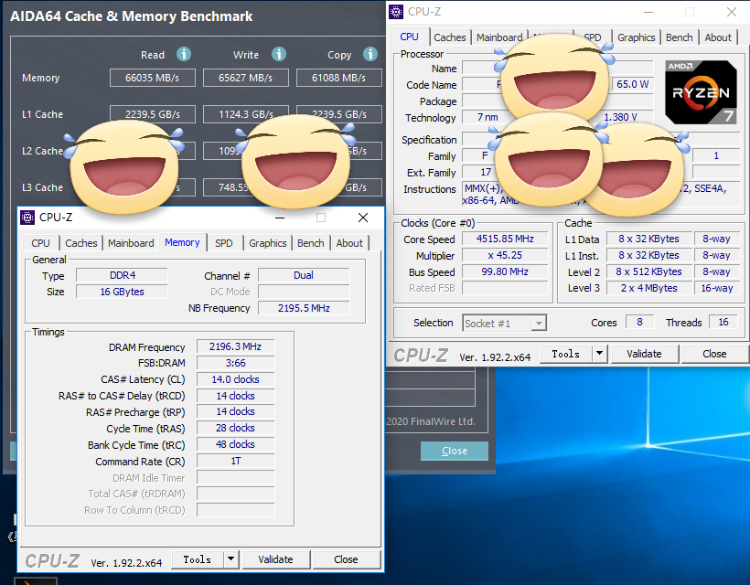Click the CAS# Latency 14.0 clocks value
Viewport: 750px width, 585px height.
click(x=235, y=380)
